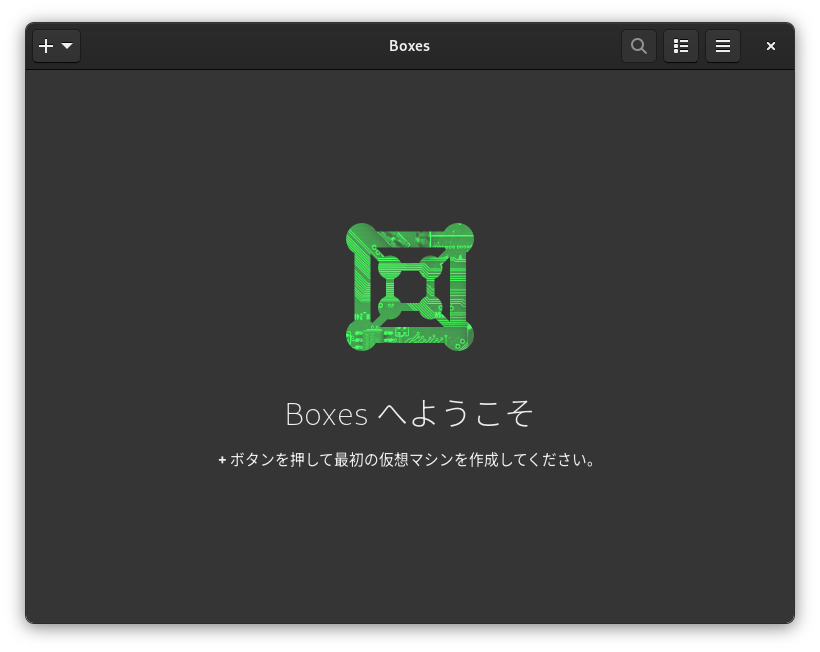Expand the dropdown arrow beside the plus
This screenshot has height=652, width=820.
pyautogui.click(x=67, y=46)
